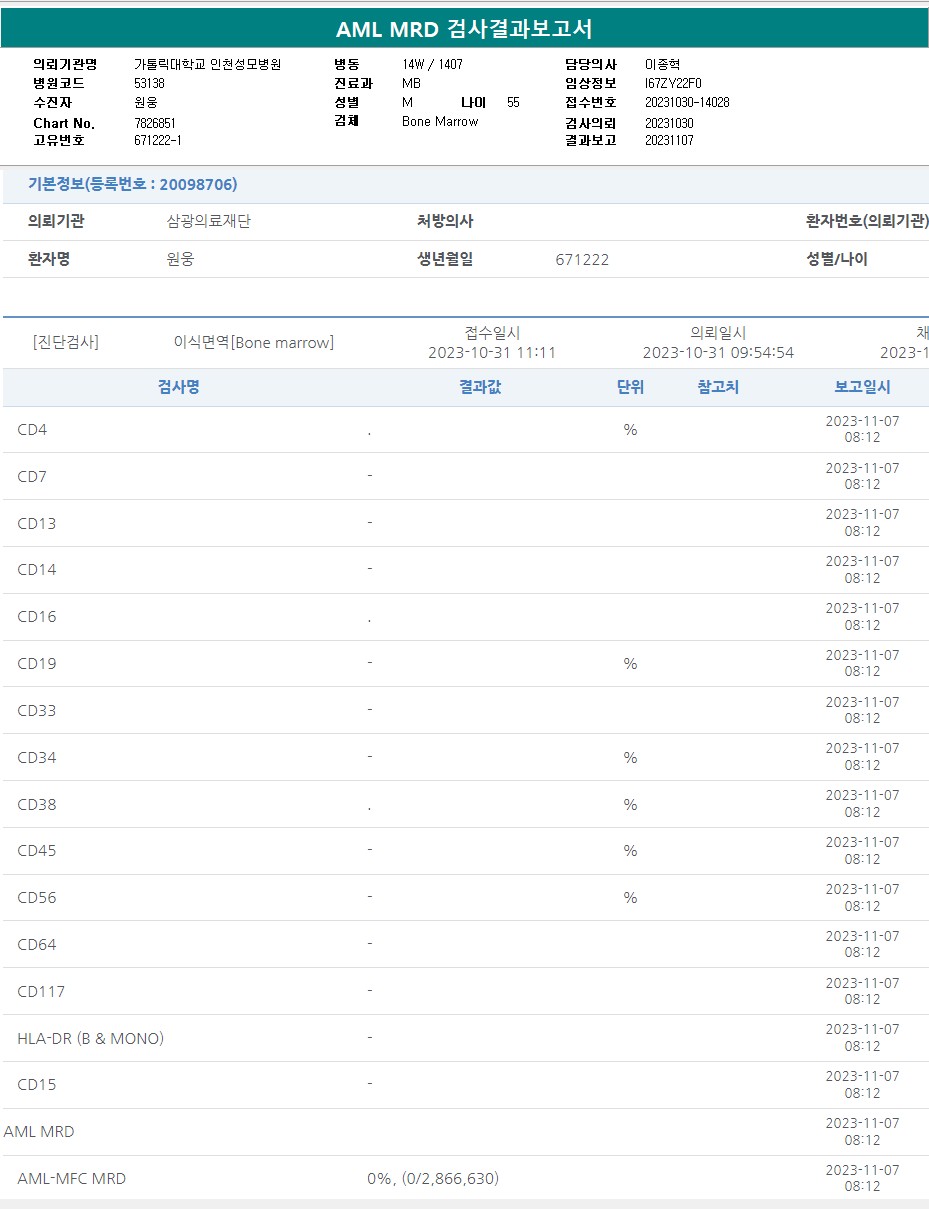Click result report date 20231107
Viewport: 929px width, 1209px height.
(x=669, y=141)
